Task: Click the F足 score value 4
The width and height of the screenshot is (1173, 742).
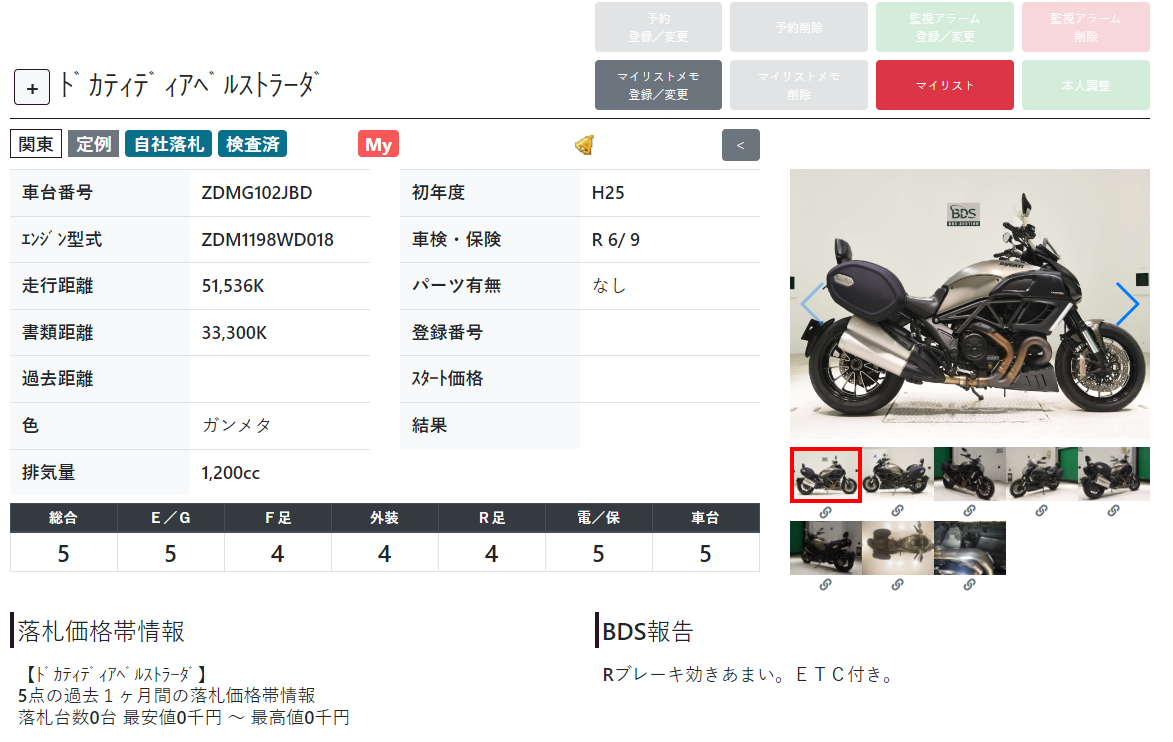Action: (278, 554)
